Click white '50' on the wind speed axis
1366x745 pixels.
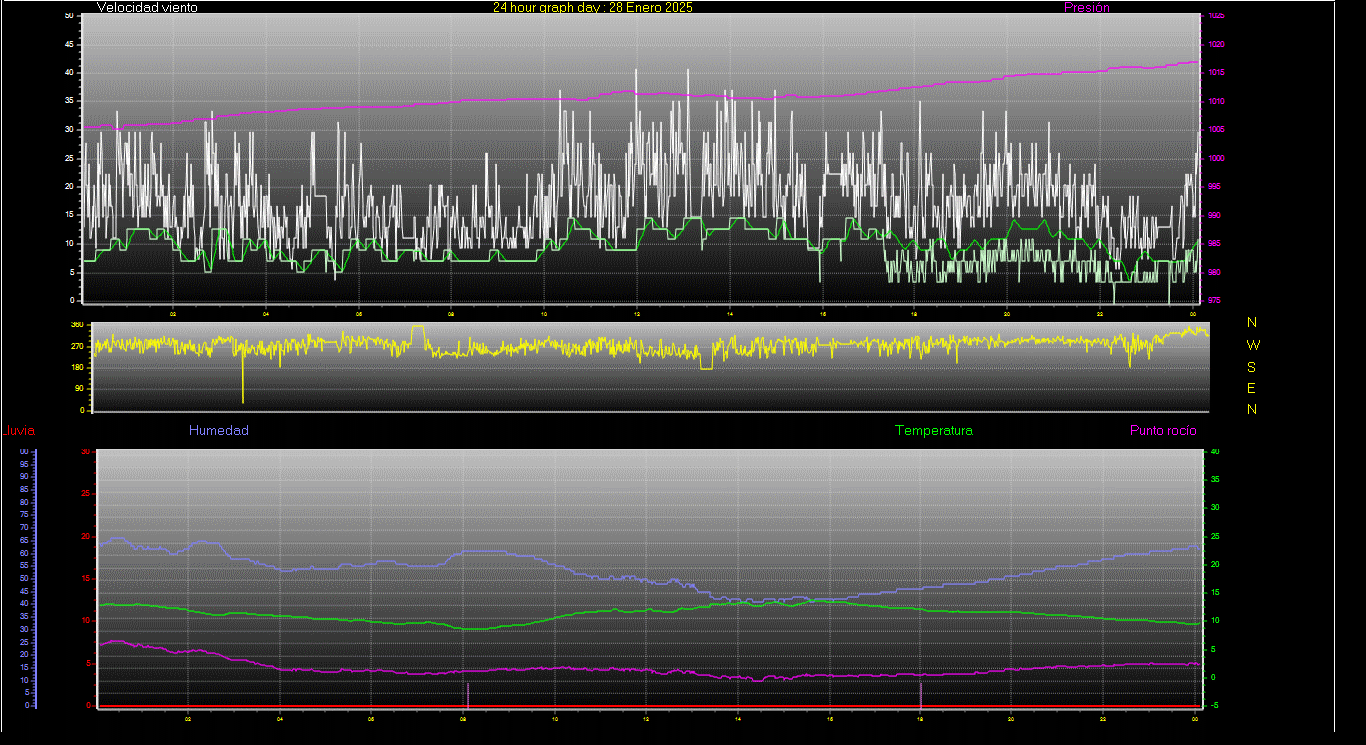click(68, 16)
